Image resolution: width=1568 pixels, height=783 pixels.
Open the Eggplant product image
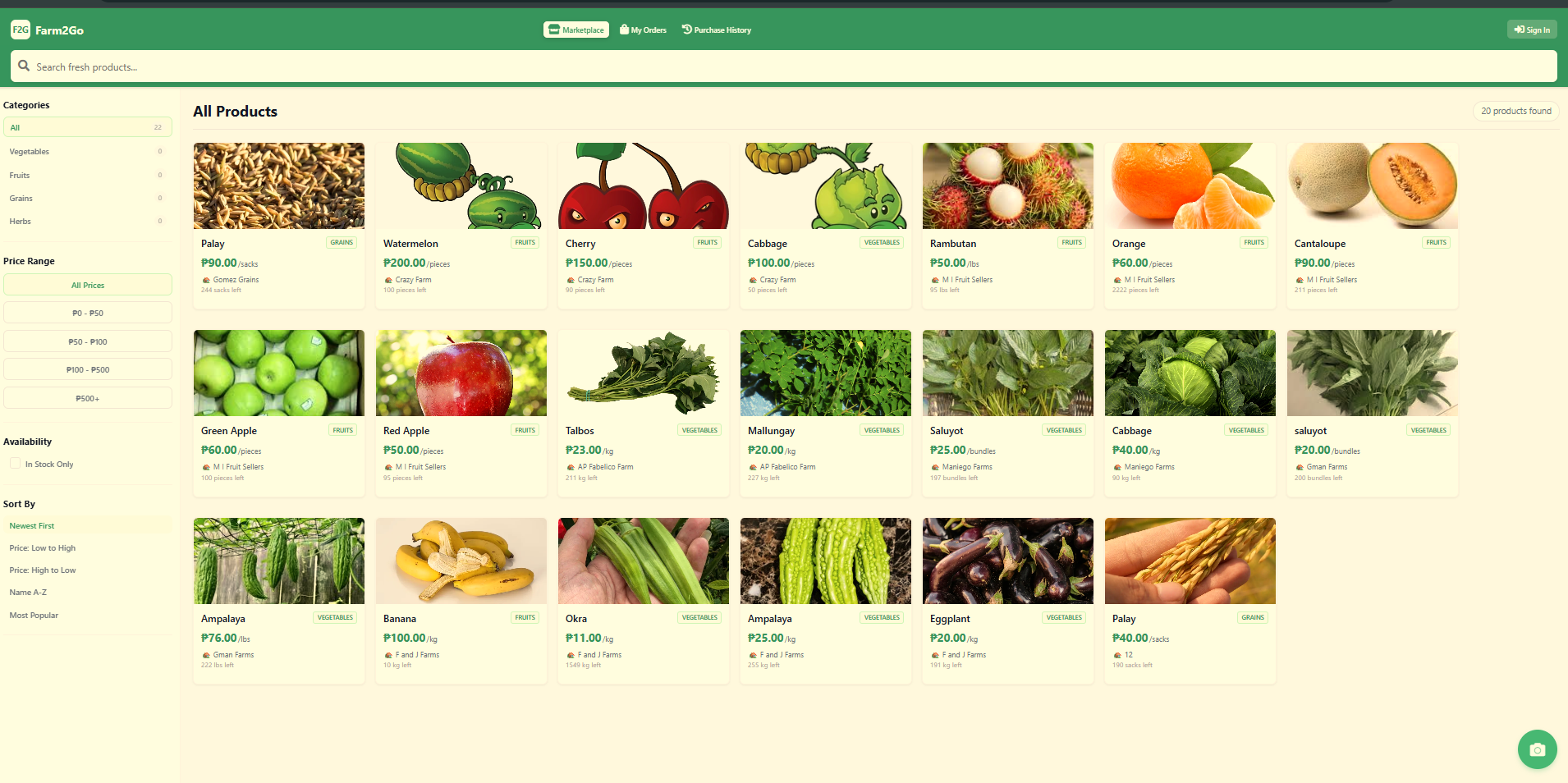click(1008, 561)
